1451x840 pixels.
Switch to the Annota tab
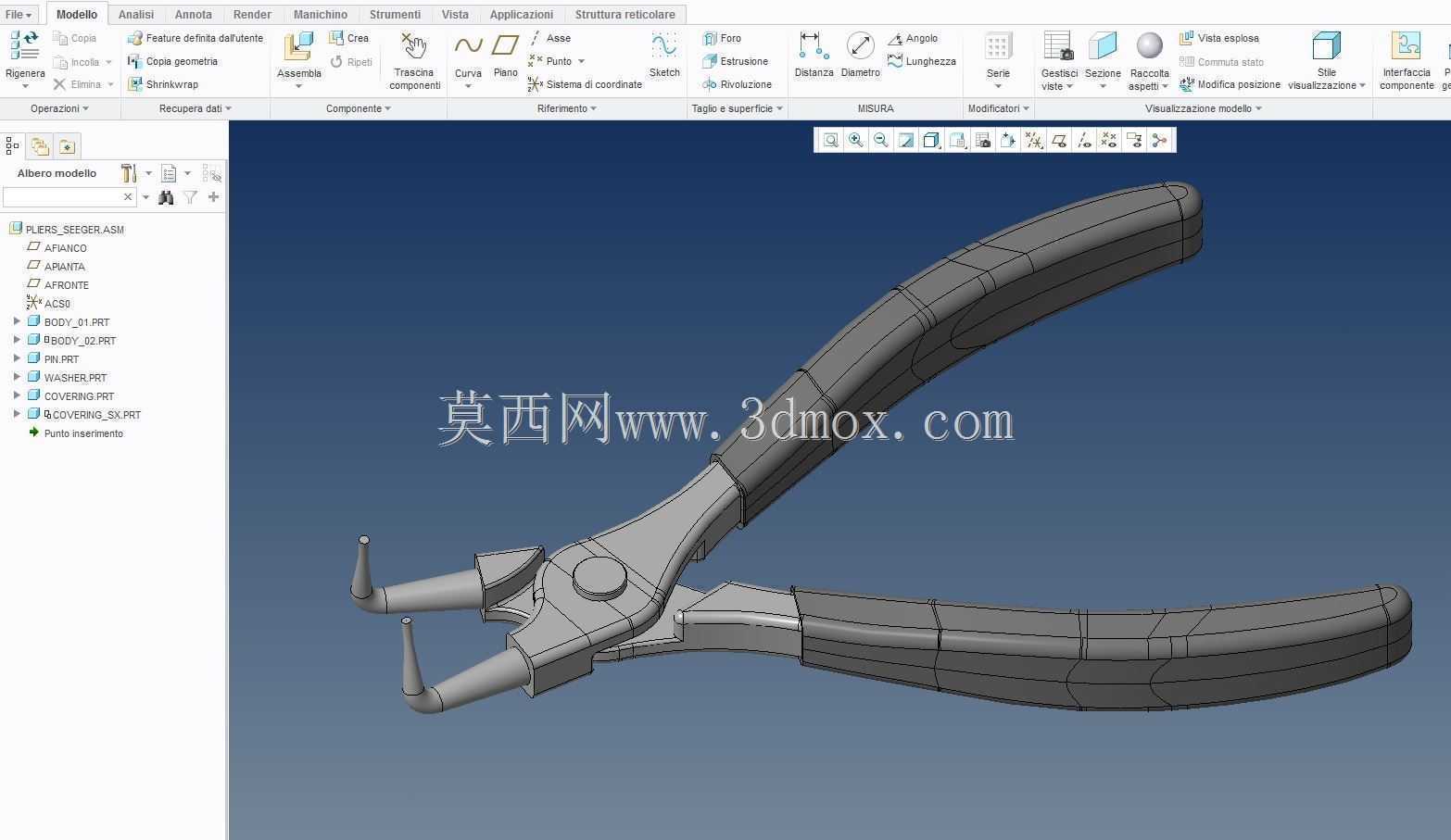click(193, 15)
